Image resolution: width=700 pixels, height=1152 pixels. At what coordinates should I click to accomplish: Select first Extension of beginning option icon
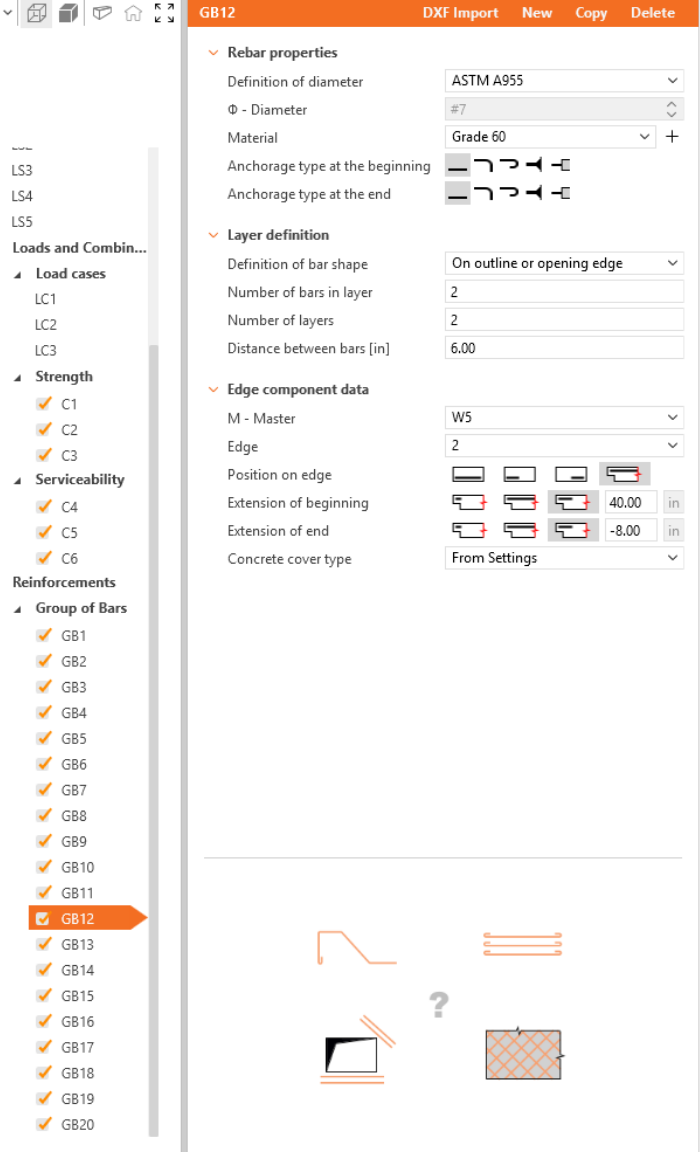point(468,503)
